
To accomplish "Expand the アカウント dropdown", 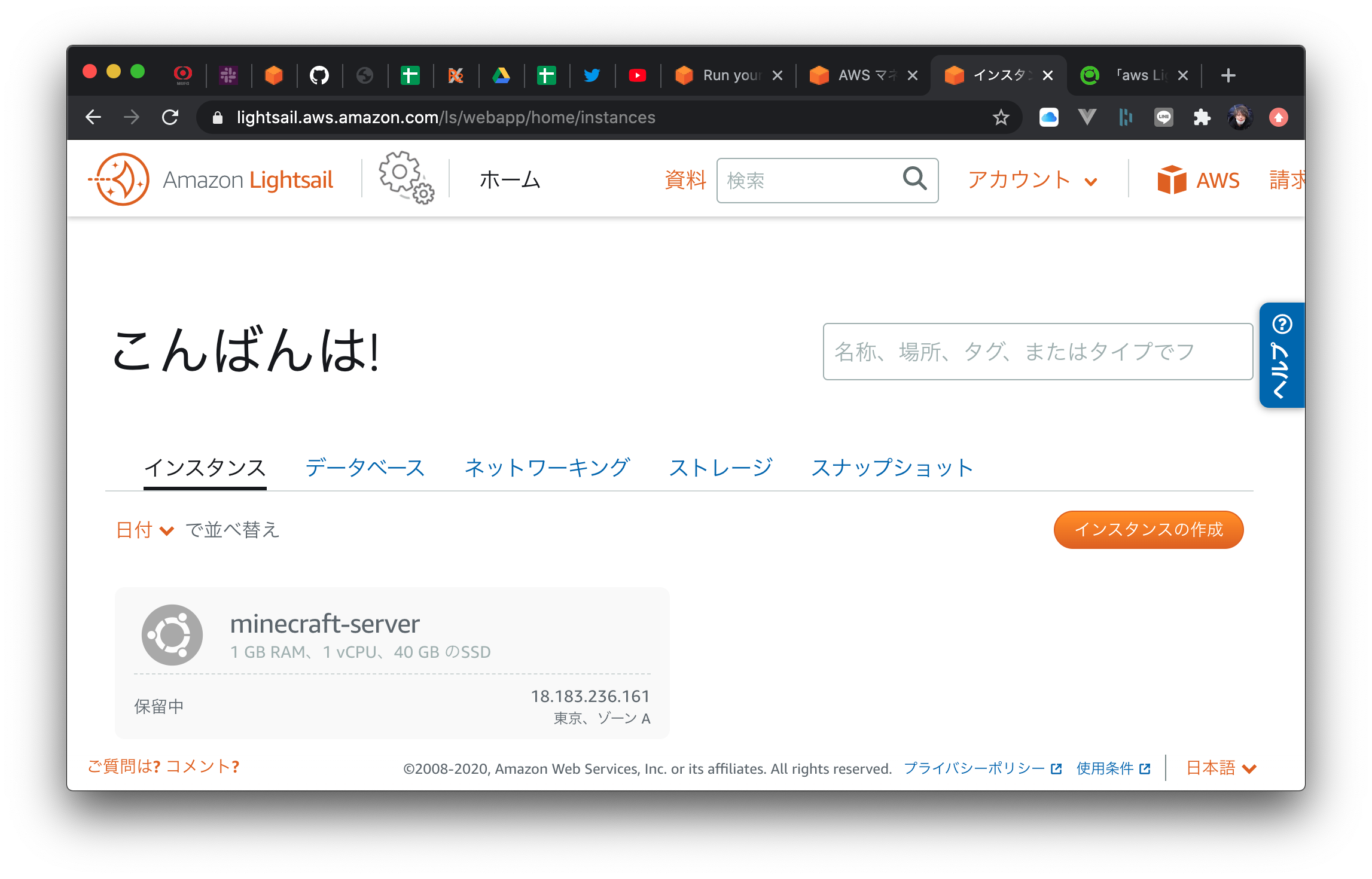I will point(1033,180).
